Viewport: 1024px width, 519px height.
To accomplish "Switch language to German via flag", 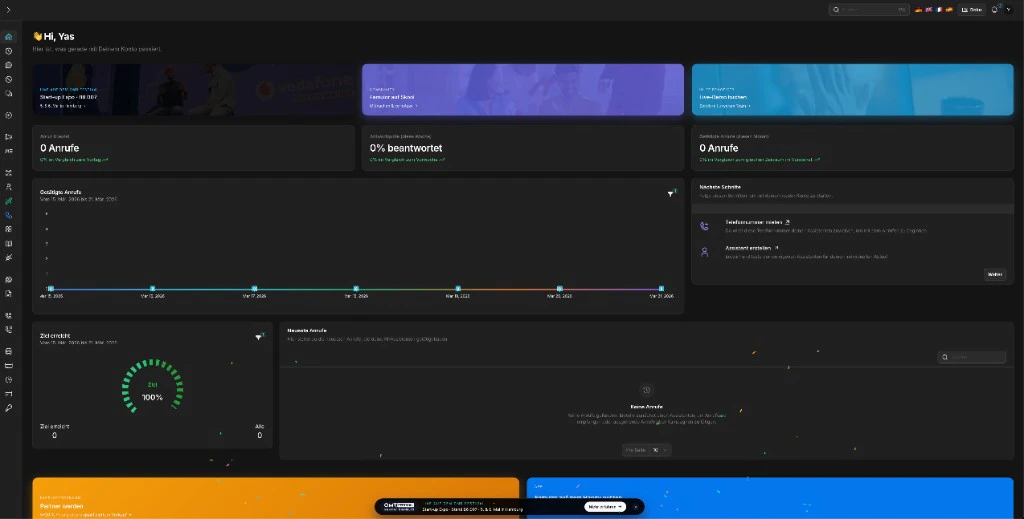I will click(918, 10).
